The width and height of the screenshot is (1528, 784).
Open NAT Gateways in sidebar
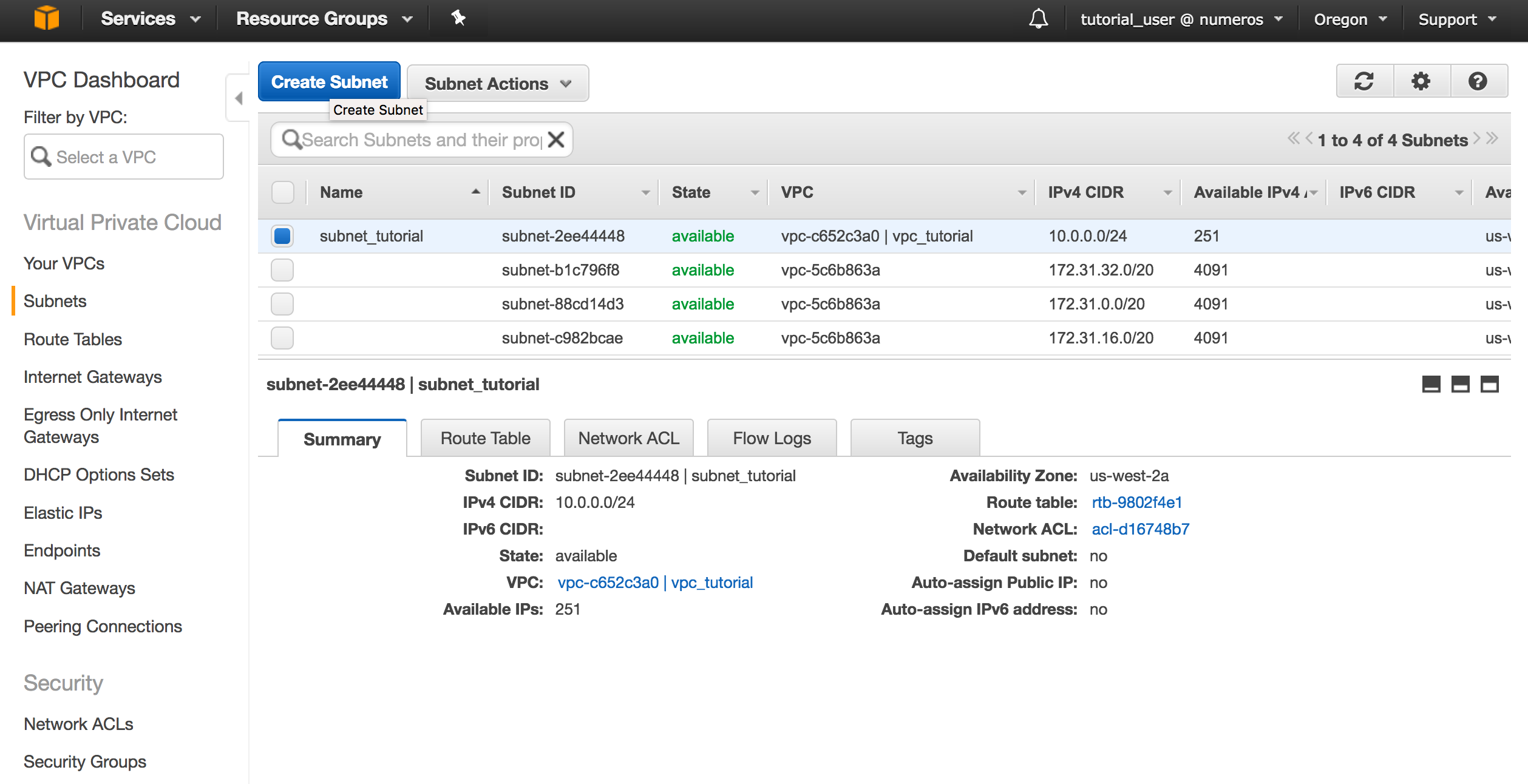click(80, 588)
